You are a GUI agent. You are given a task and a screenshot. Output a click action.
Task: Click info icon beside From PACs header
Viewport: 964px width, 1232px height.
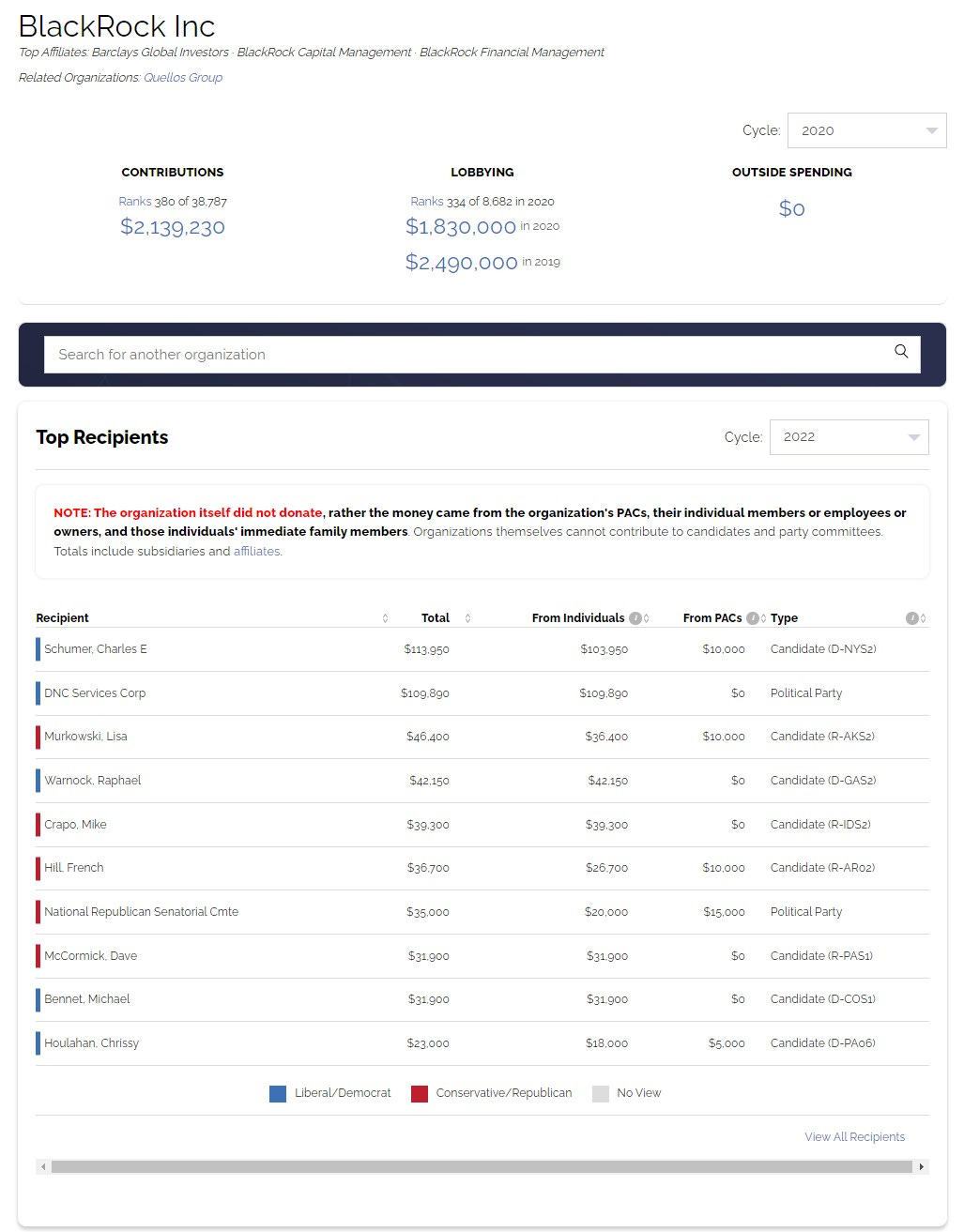tap(753, 618)
